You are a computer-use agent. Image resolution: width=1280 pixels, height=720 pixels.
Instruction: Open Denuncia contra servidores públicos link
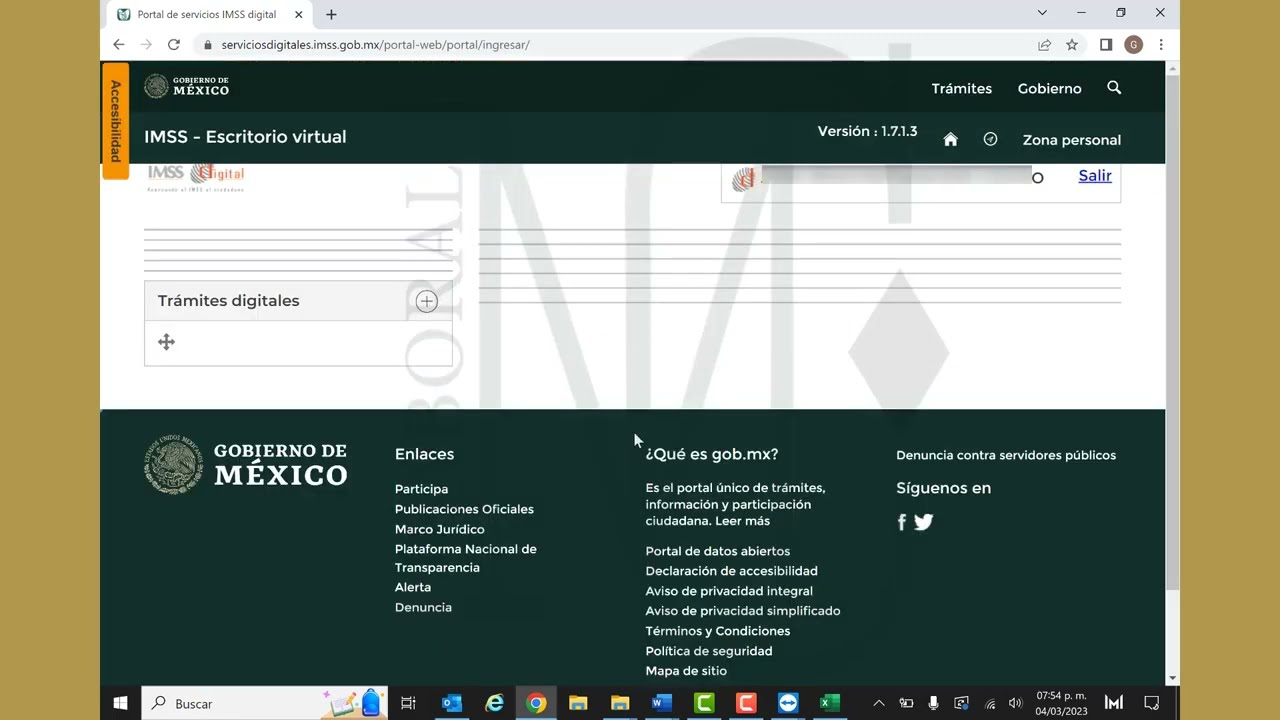point(1006,455)
